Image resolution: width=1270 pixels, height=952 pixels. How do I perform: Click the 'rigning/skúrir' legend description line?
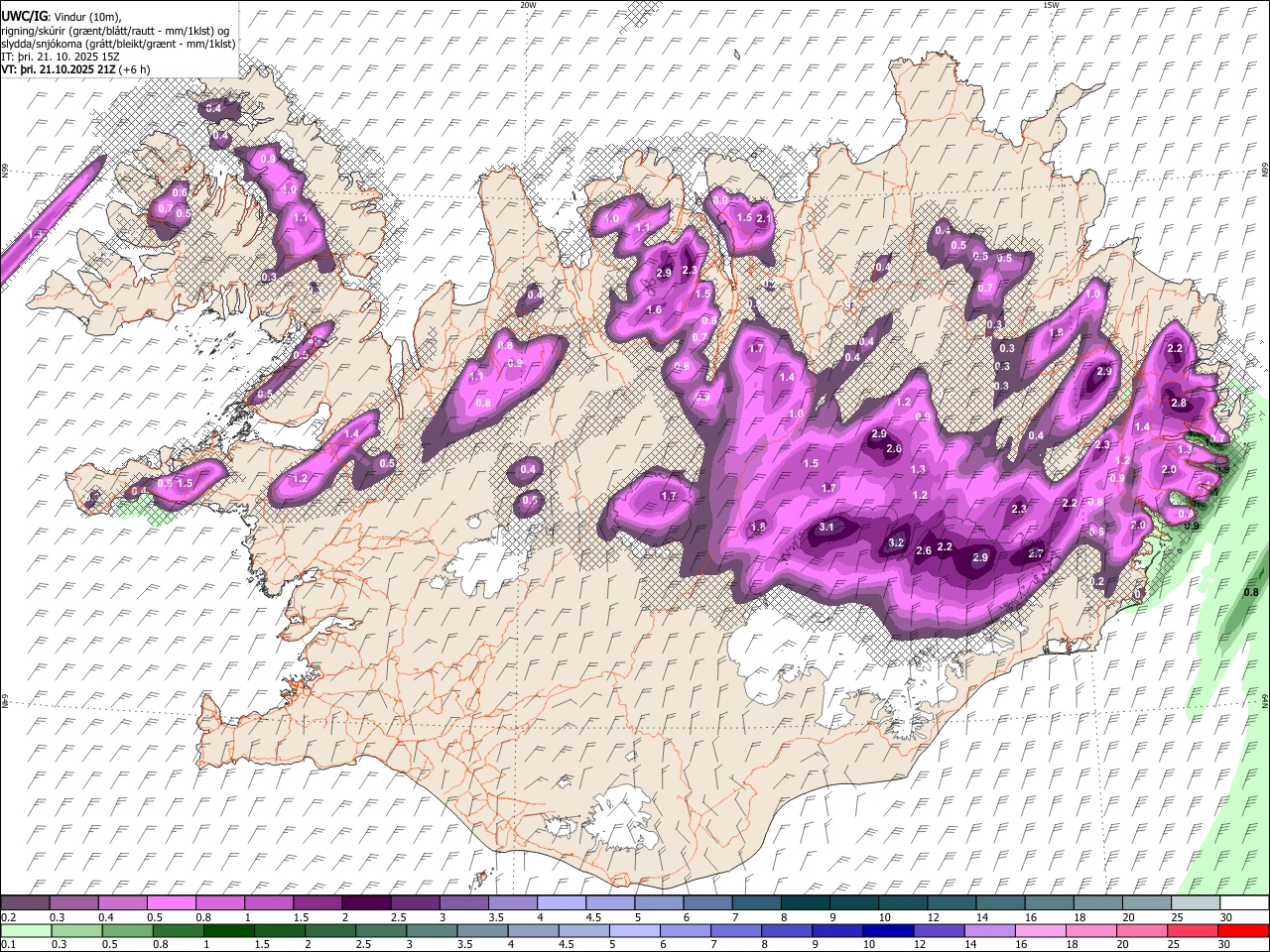pyautogui.click(x=115, y=31)
